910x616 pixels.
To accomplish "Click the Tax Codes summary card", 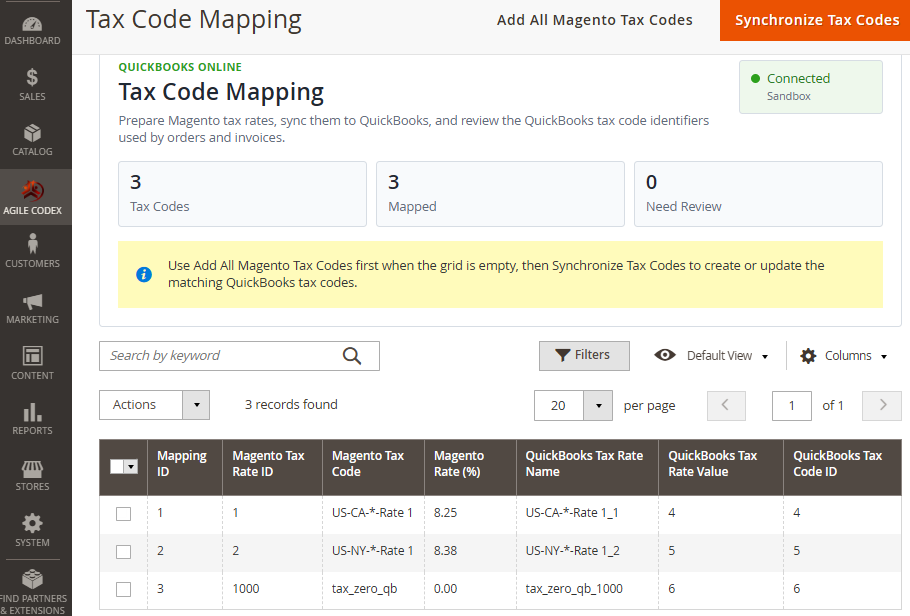I will (x=243, y=194).
